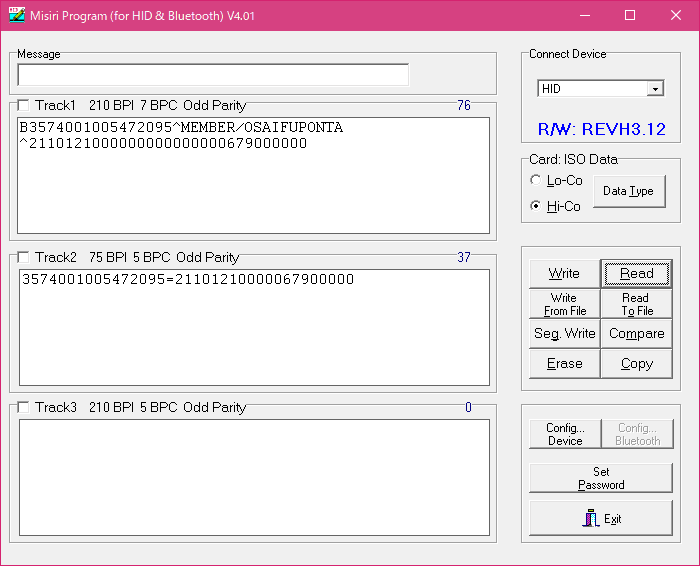
Task: Click the Read To File button
Action: 636,304
